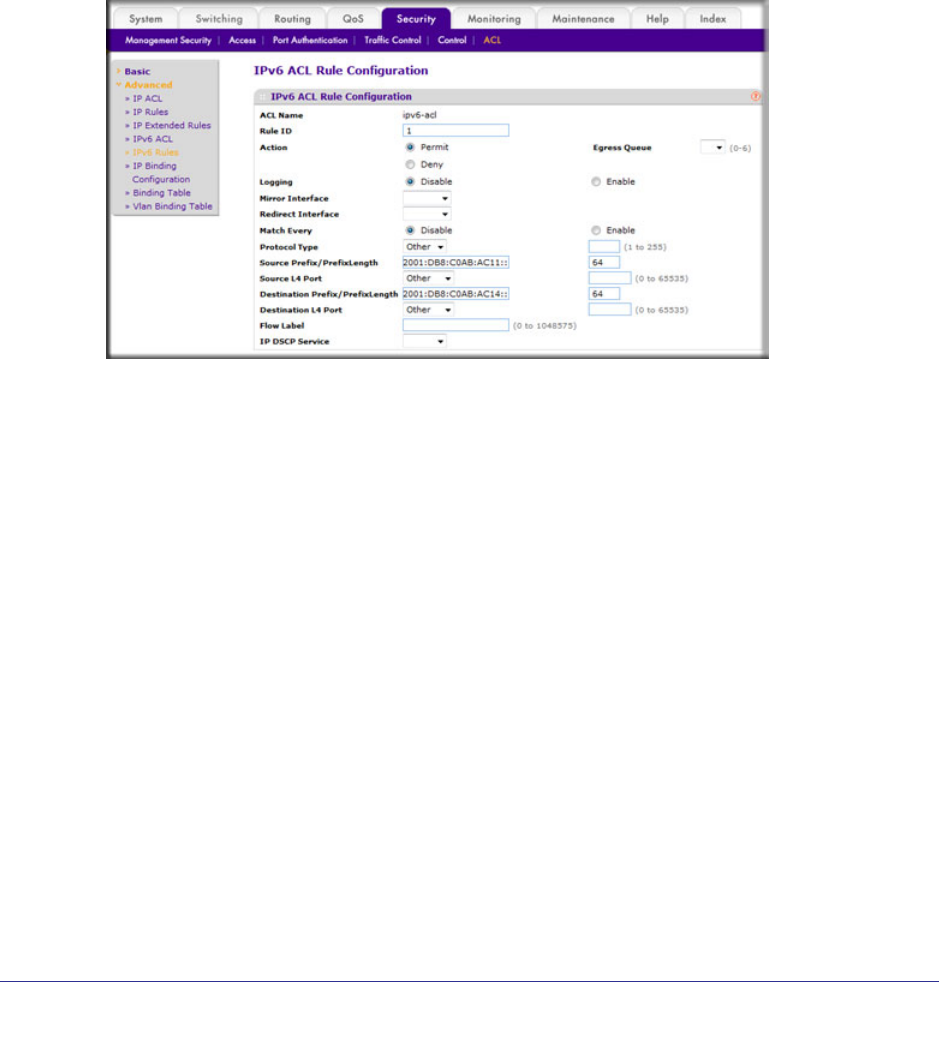Open the IPv6 ACL sidebar link
This screenshot has height=1051, width=939.
click(x=152, y=139)
